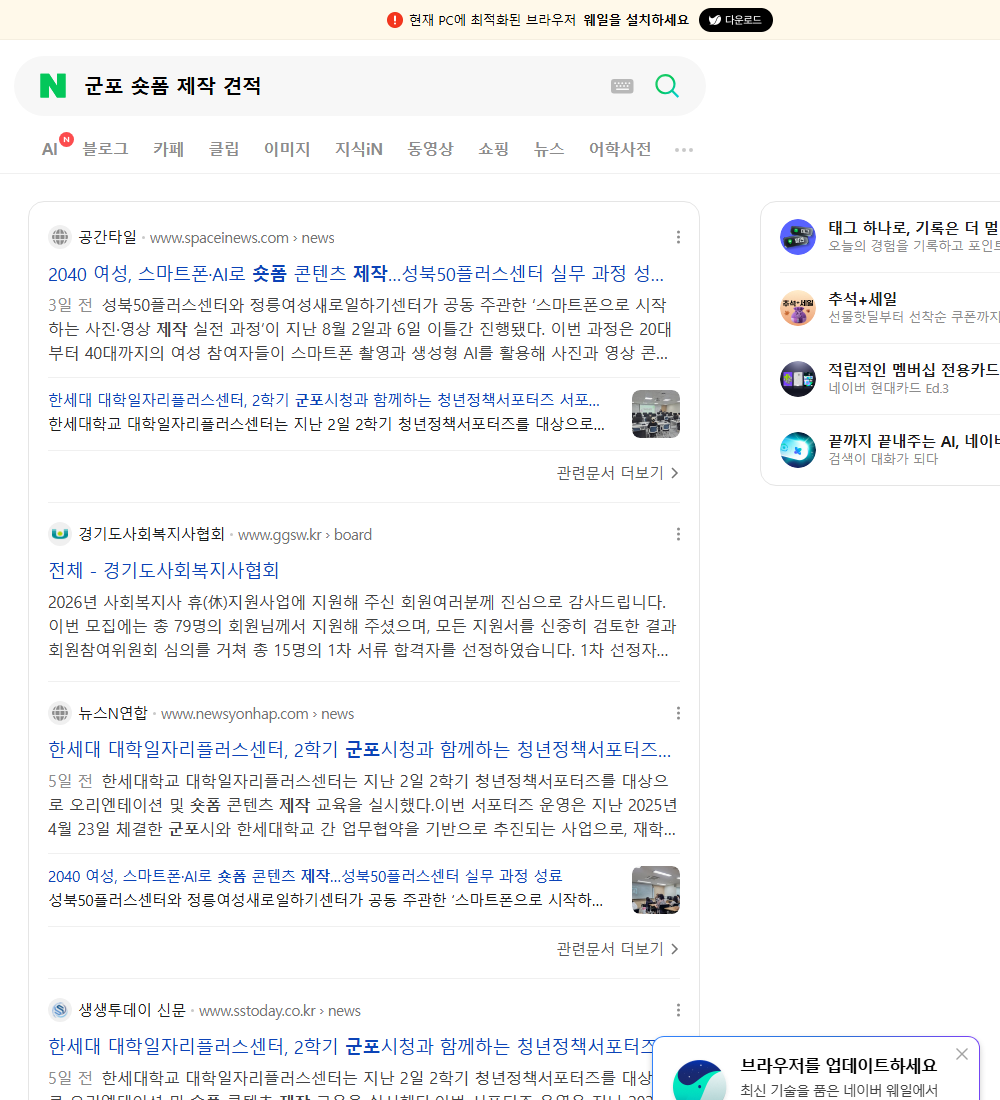The height and width of the screenshot is (1100, 1000).
Task: Click the www.newsyonhap.com source link
Action: pyautogui.click(x=257, y=713)
